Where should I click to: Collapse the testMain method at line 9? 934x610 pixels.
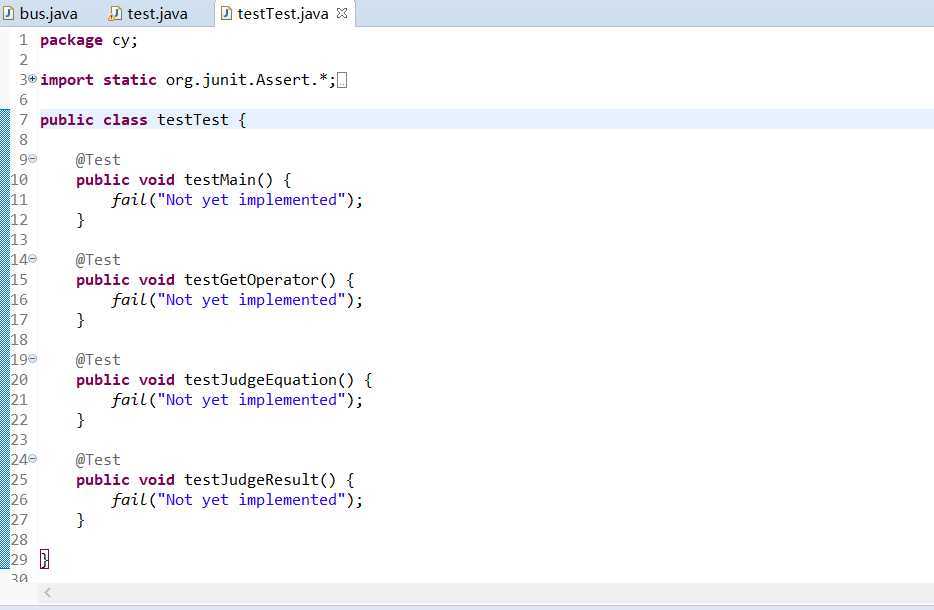point(33,158)
